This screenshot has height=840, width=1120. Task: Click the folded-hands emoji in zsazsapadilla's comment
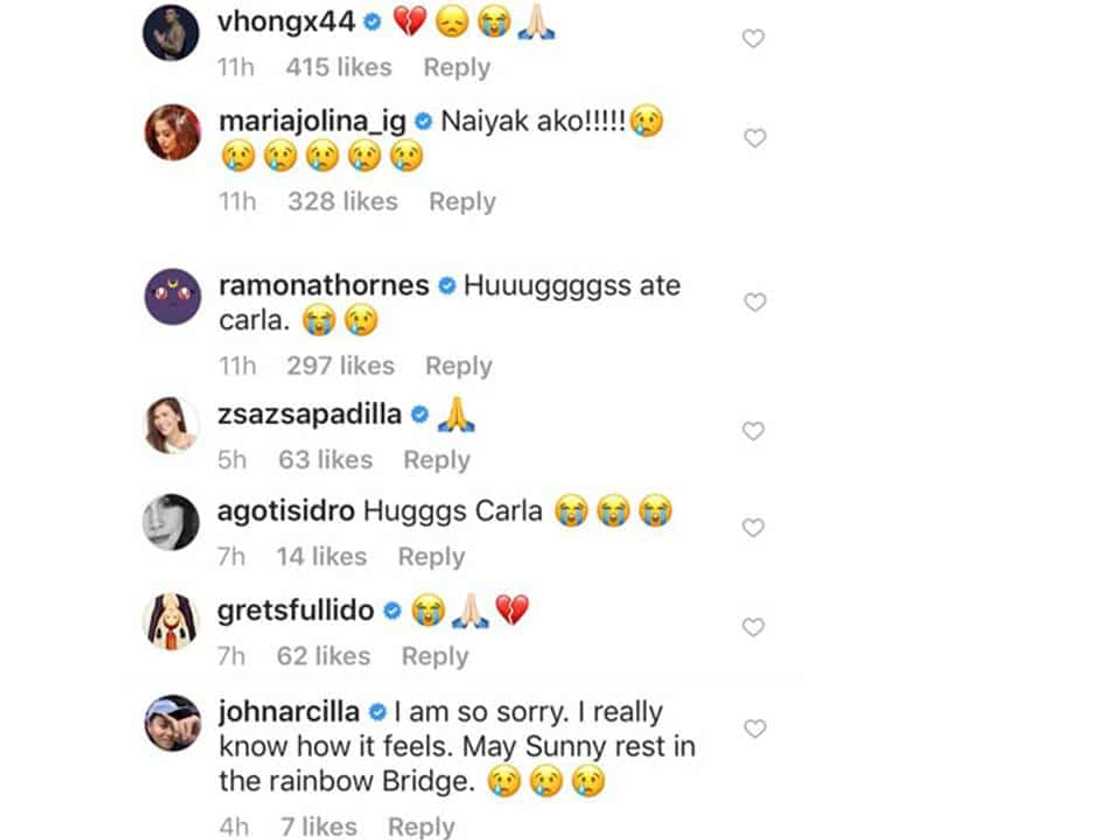(x=455, y=412)
